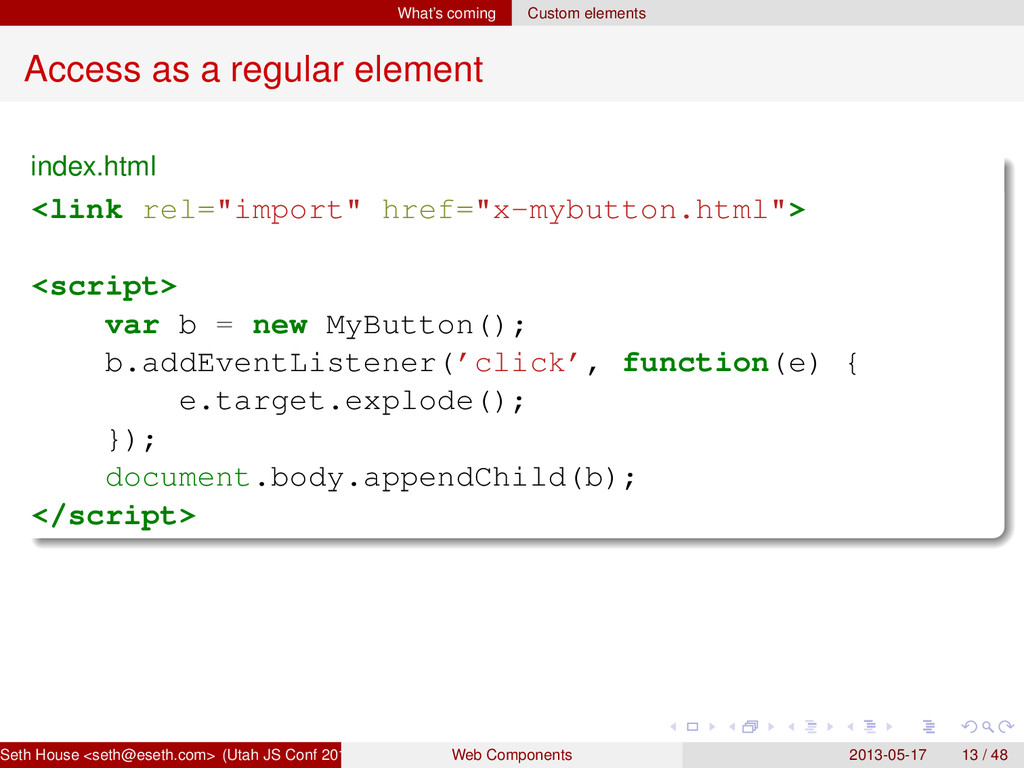Click the subsection navigation icon
Screen dimensions: 1024x768
point(811,726)
